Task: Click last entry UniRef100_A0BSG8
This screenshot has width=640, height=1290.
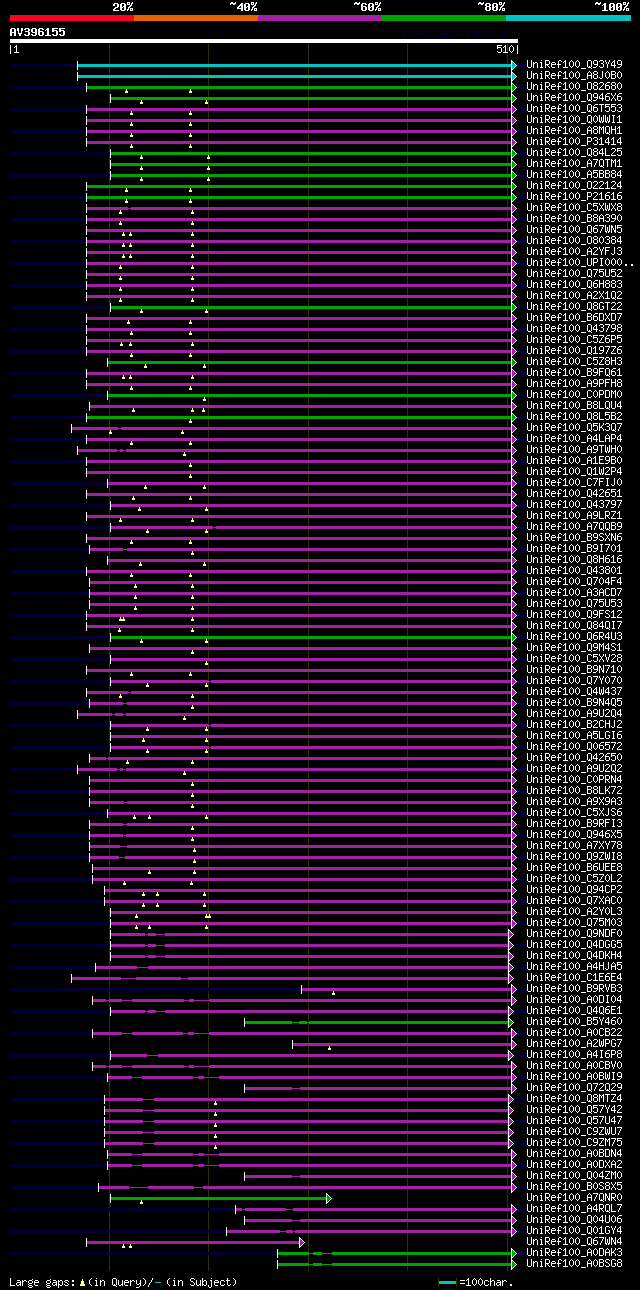Action: [574, 1263]
